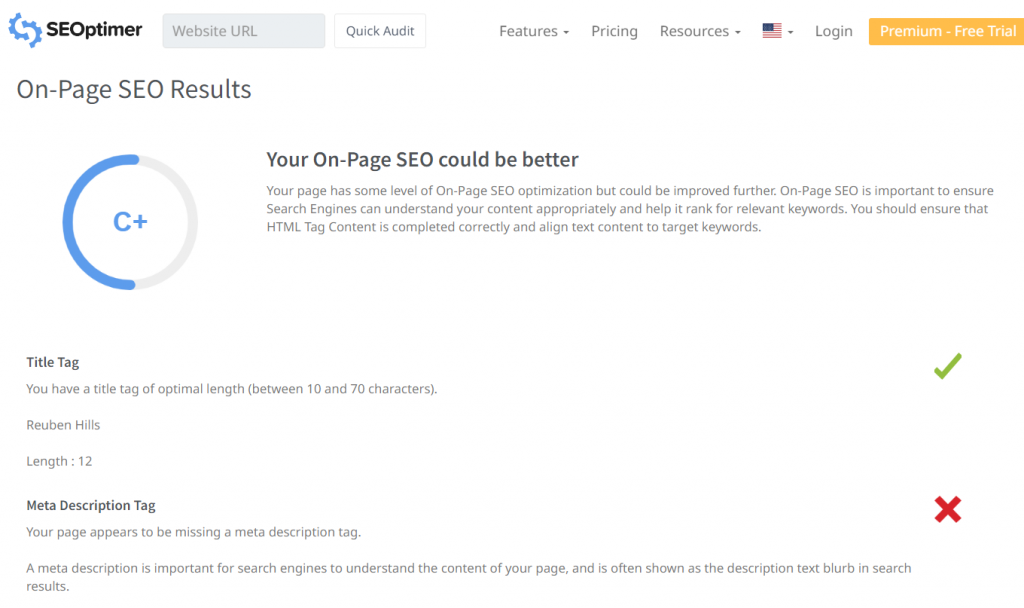Click the red X beside Meta Description Tag
The width and height of the screenshot is (1024, 608).
(x=948, y=510)
